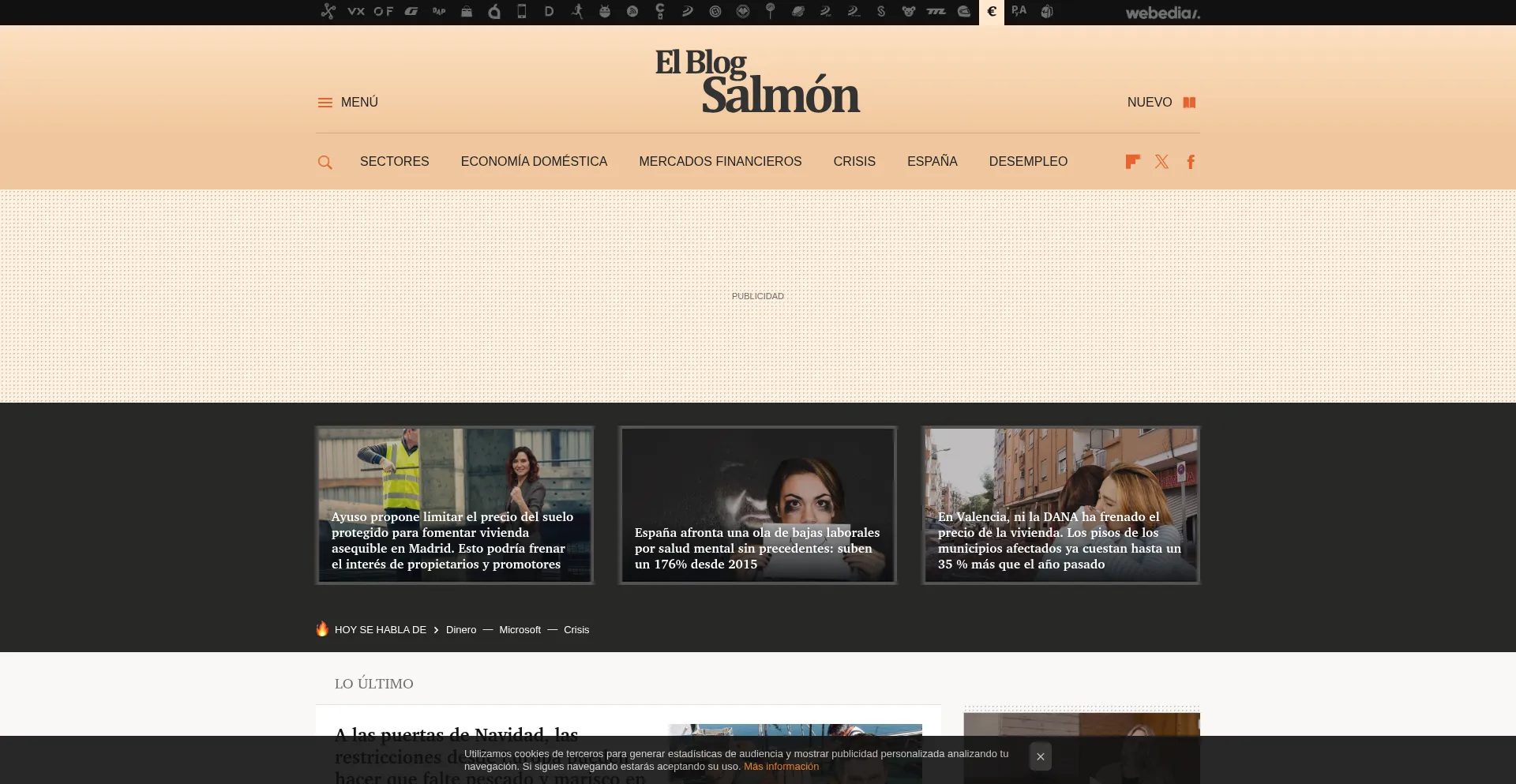Image resolution: width=1516 pixels, height=784 pixels.
Task: Dismiss the cookie notice banner
Action: [x=1040, y=756]
